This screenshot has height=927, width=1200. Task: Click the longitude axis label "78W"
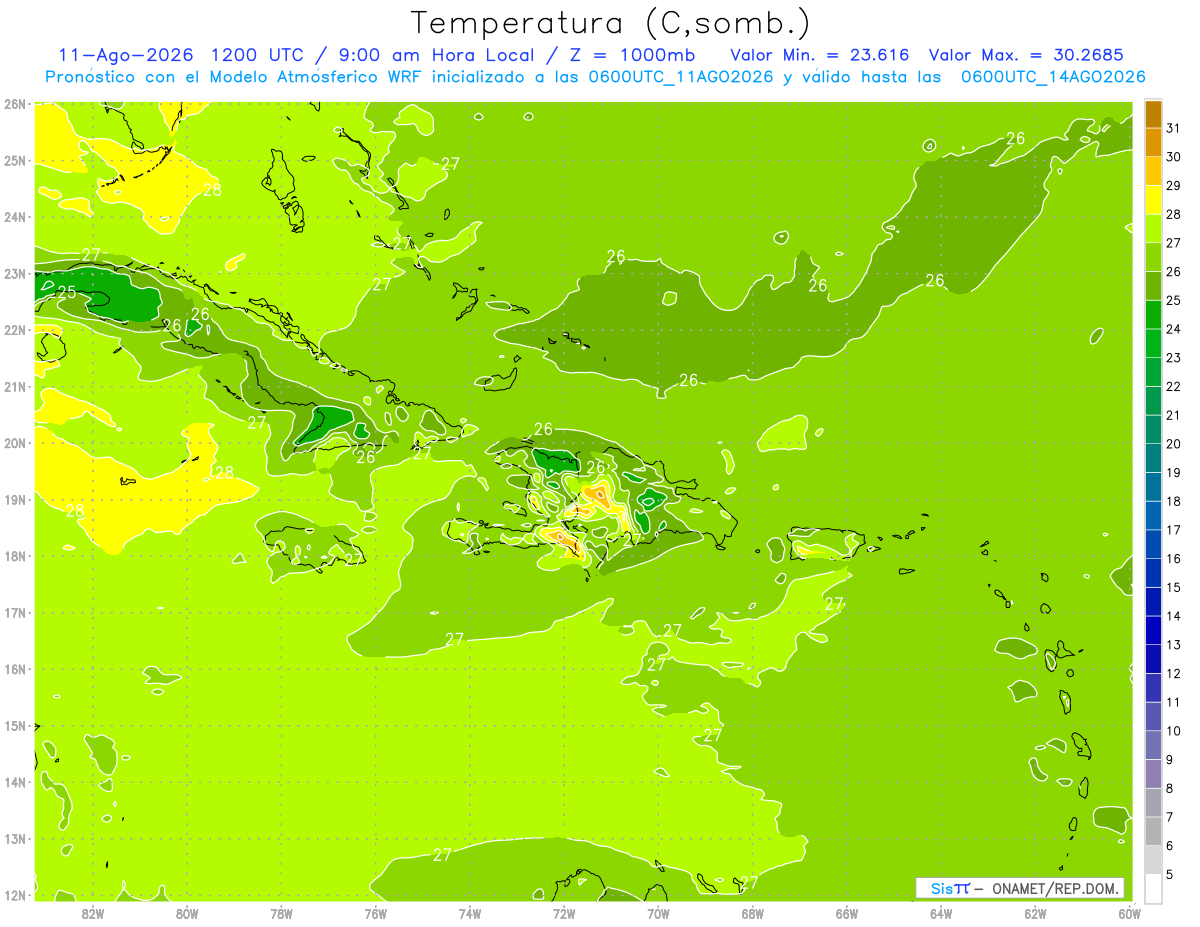click(x=281, y=913)
